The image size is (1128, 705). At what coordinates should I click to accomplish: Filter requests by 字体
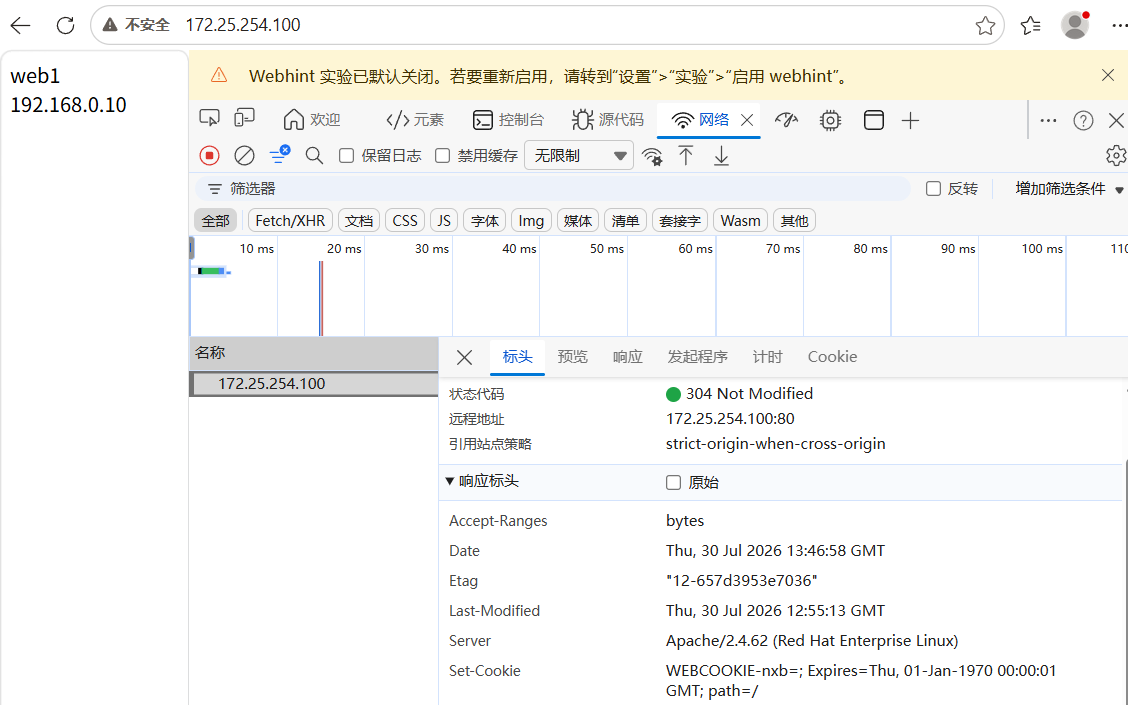coord(484,221)
